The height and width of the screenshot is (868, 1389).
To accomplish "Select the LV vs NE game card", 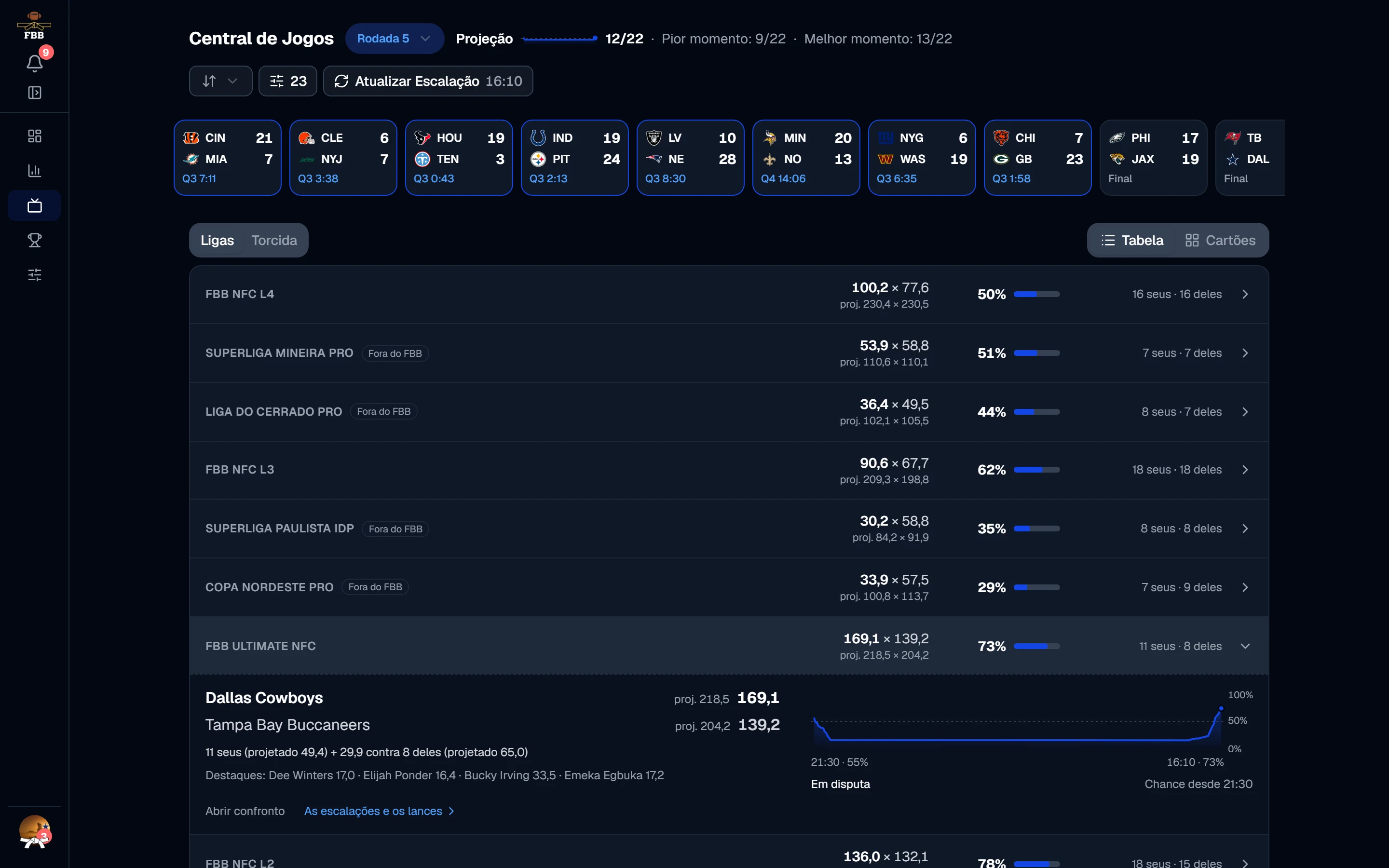I will (x=691, y=158).
